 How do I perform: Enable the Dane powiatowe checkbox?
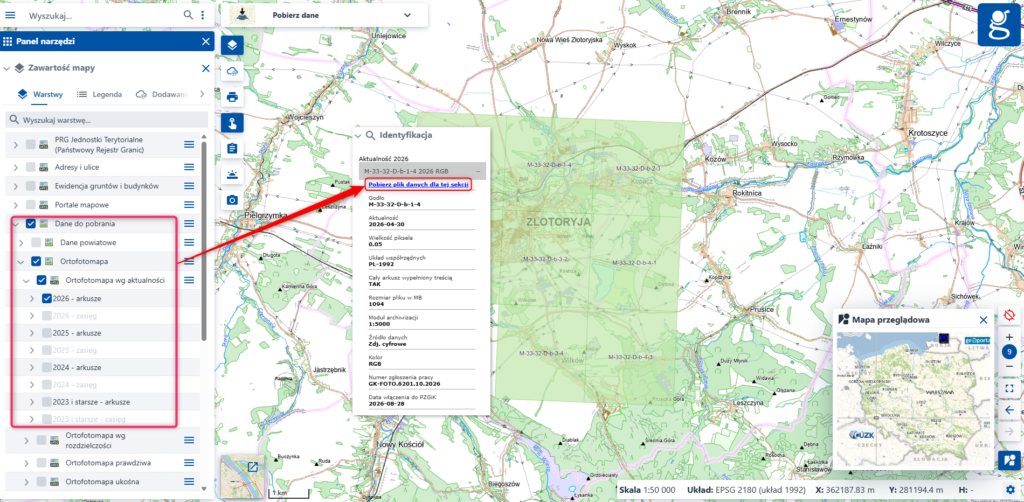(x=36, y=242)
